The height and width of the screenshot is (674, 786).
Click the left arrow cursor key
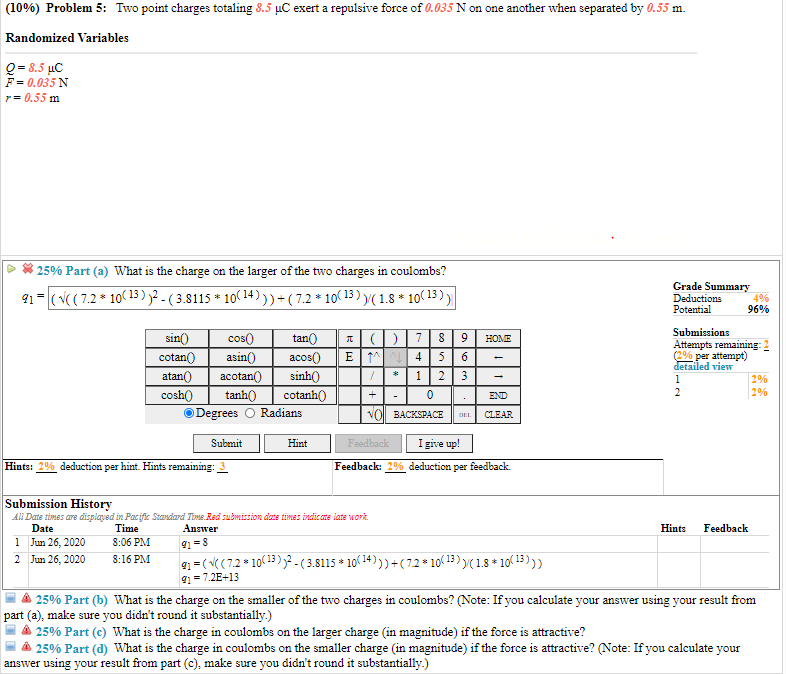point(498,357)
